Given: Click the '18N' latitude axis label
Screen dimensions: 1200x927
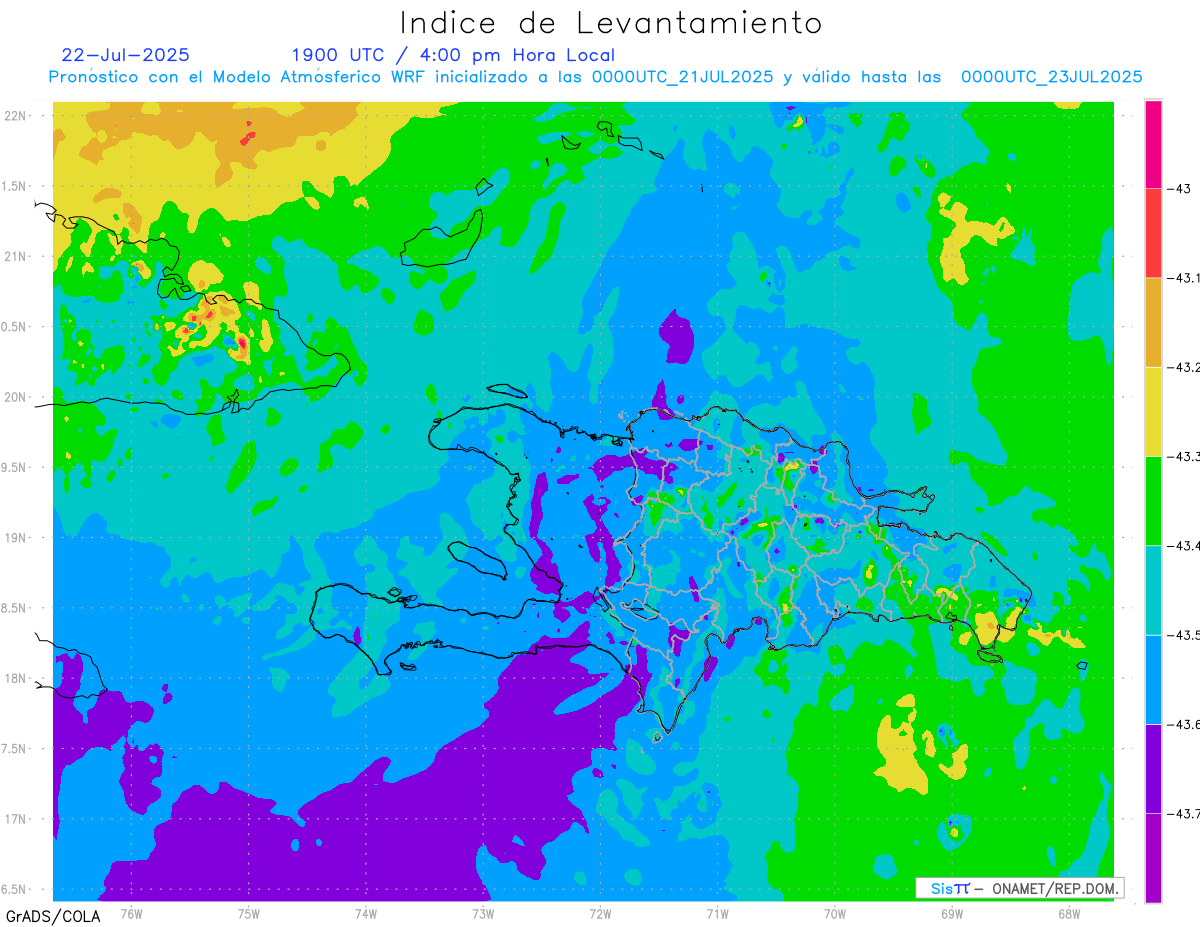Looking at the screenshot, I should coord(15,678).
